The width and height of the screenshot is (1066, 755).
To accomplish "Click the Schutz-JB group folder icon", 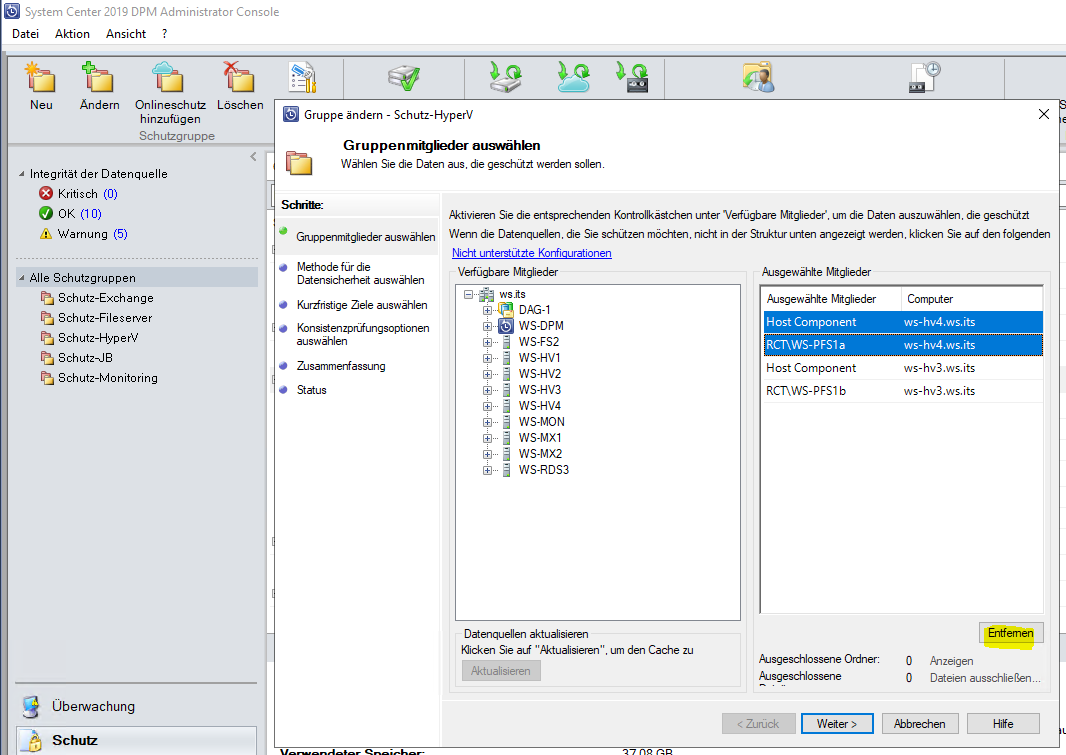I will tap(47, 357).
